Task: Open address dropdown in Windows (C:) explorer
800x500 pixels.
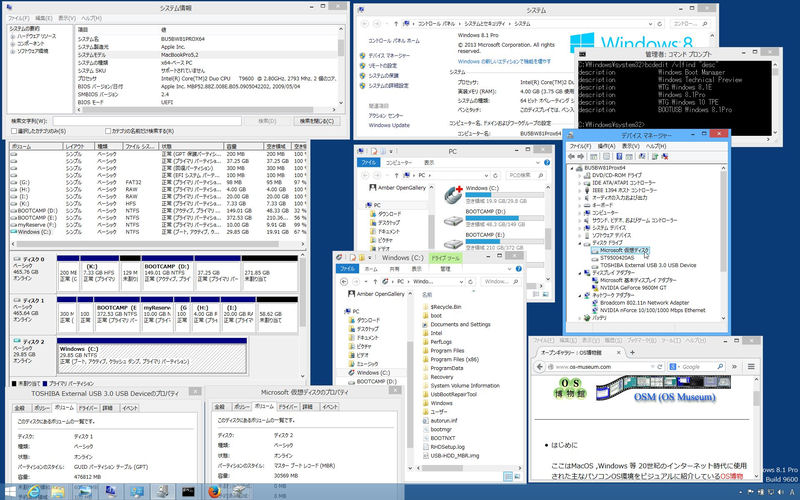Action: coord(461,282)
